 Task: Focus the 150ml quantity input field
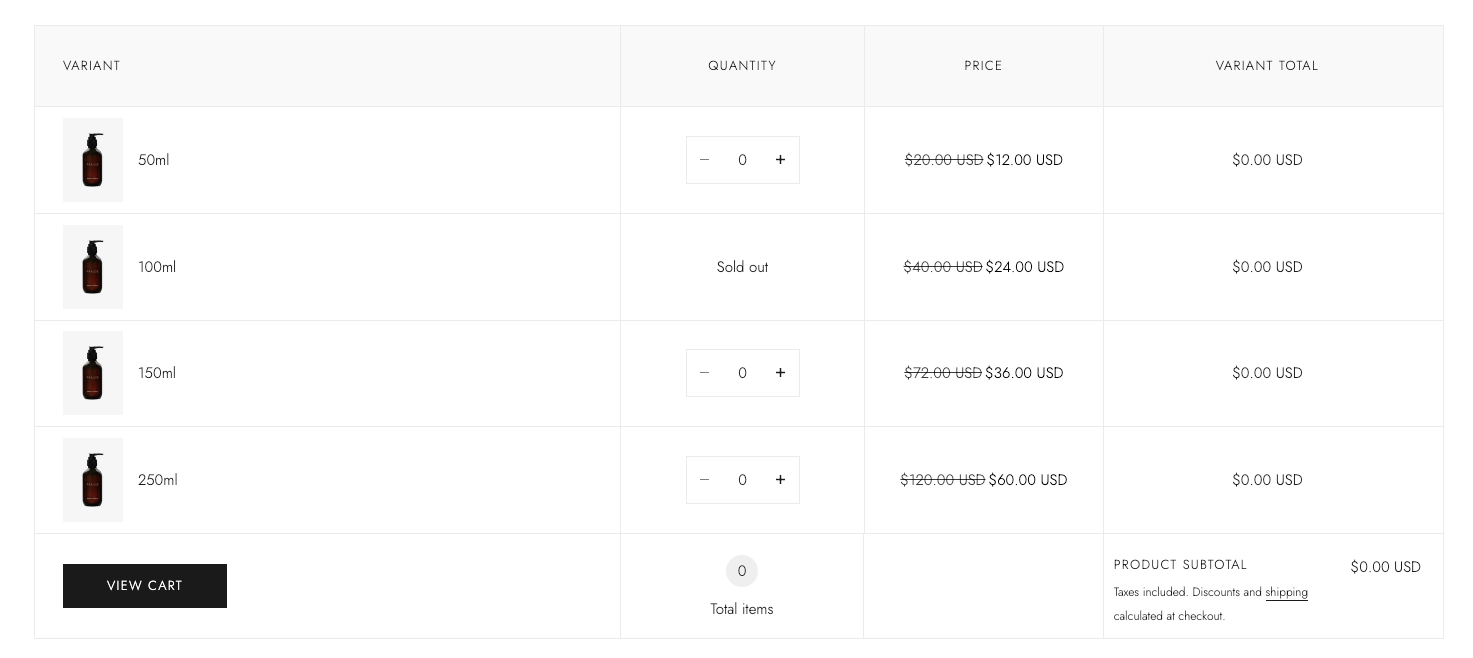(742, 373)
